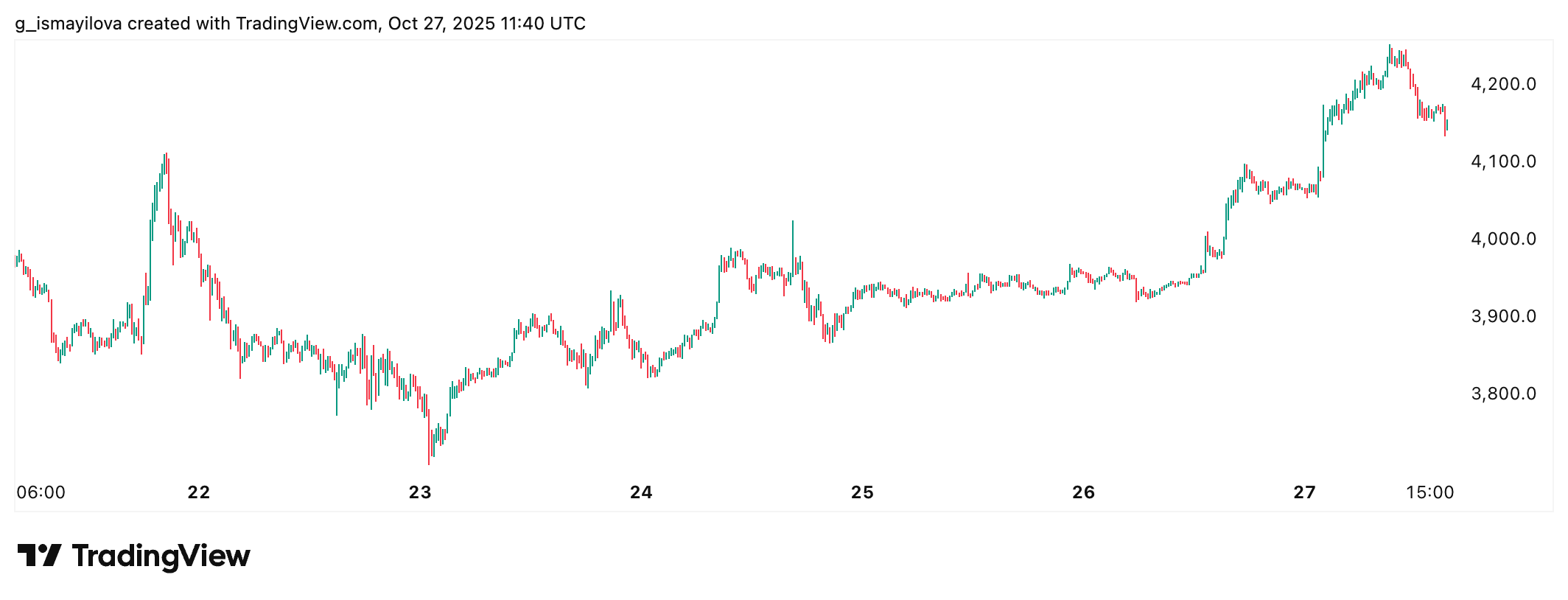Click the TradingView wordmark text
Screen dimensions: 1568x600
(161, 556)
